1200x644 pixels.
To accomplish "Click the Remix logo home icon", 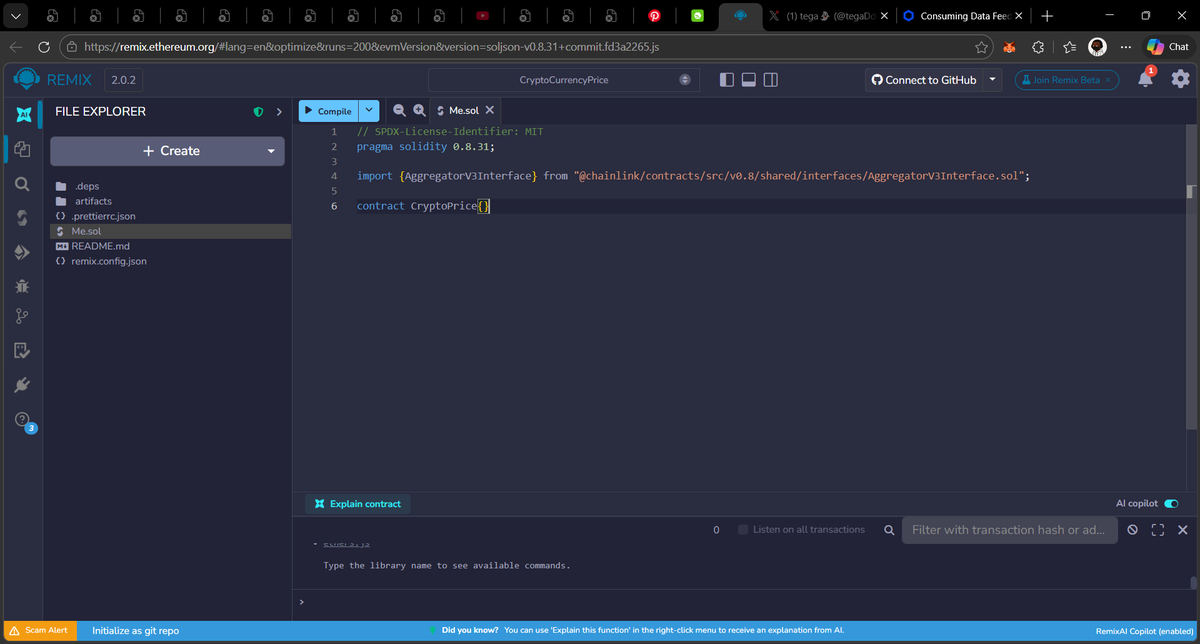I will click(x=27, y=79).
